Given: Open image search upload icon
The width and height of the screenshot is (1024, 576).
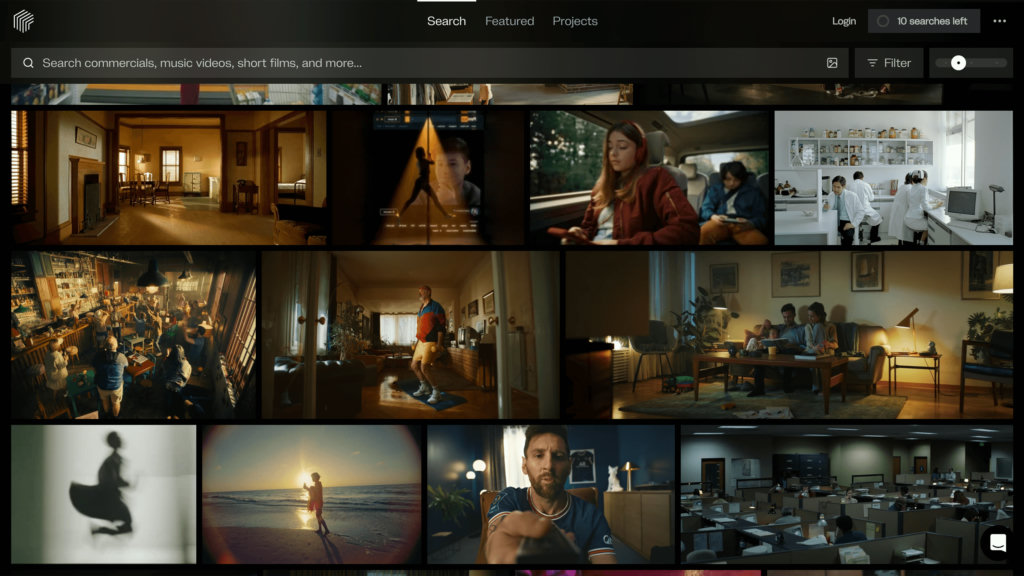Looking at the screenshot, I should [832, 63].
